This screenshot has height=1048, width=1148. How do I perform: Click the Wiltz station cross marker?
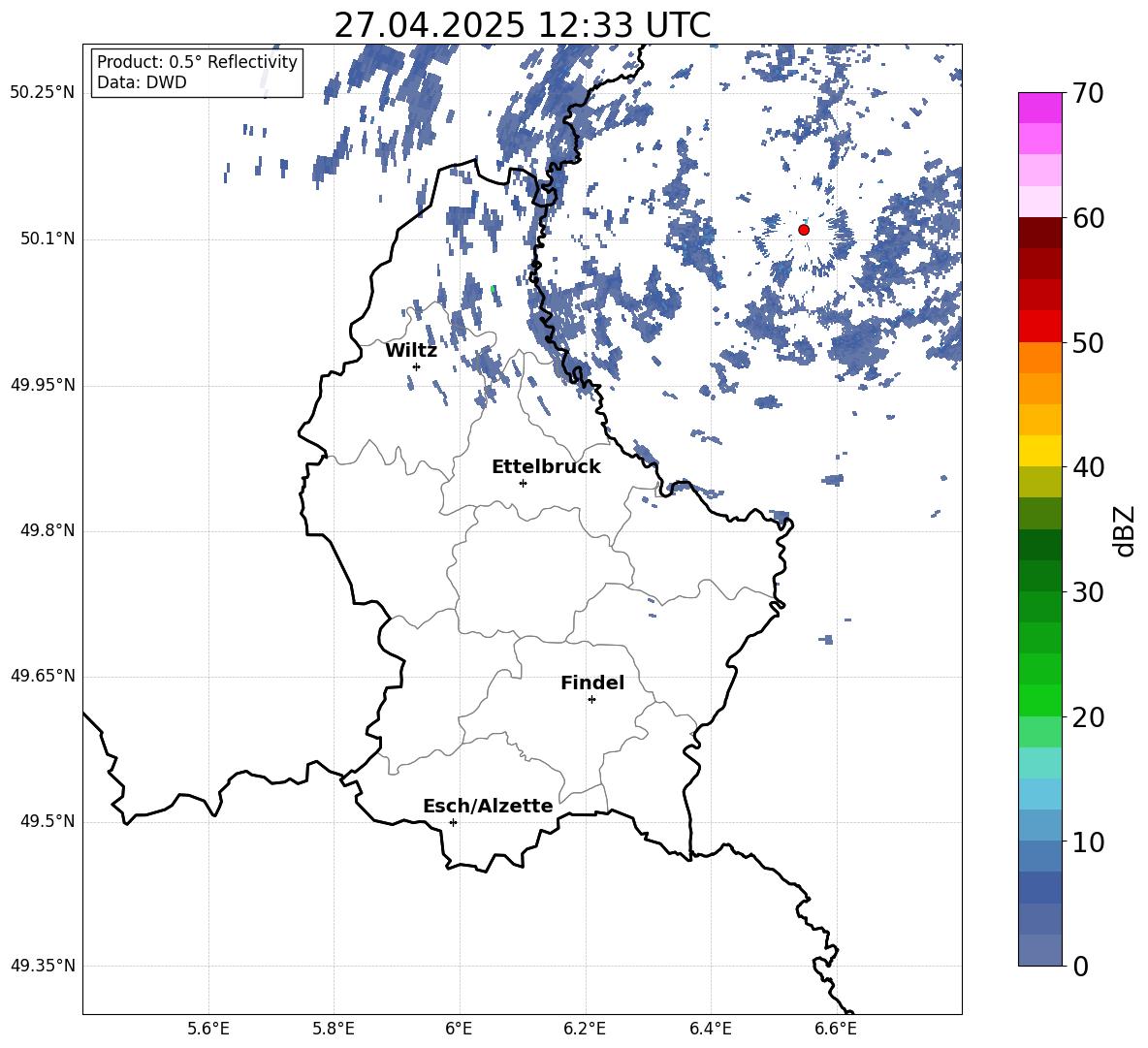click(417, 366)
